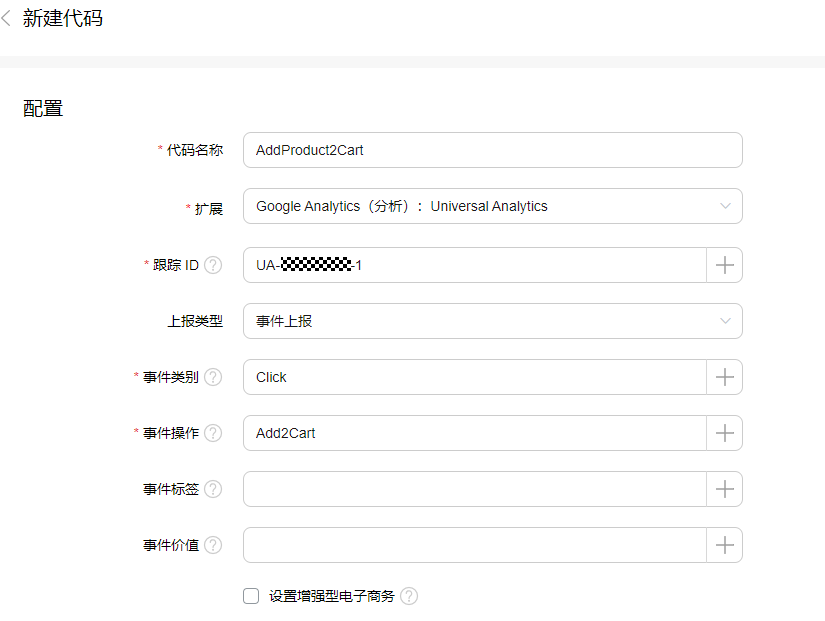Click the back arrow beside 新建代码

pyautogui.click(x=7, y=19)
